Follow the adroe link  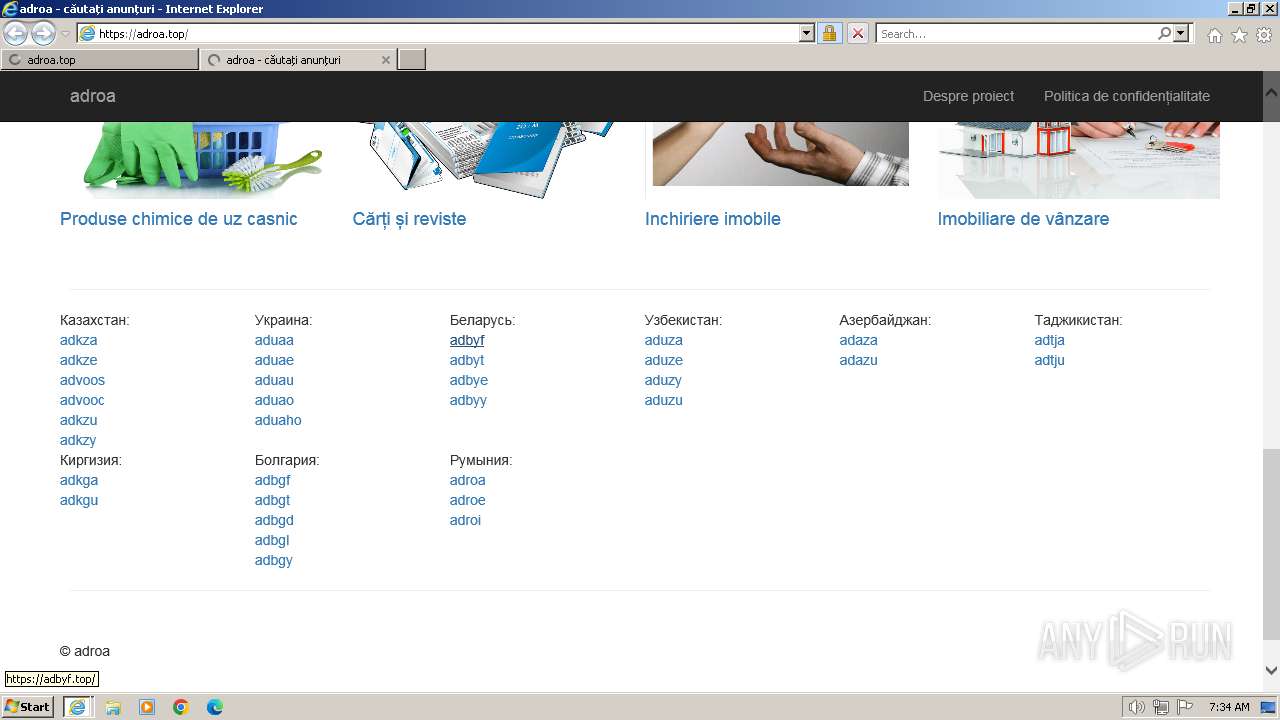[468, 500]
